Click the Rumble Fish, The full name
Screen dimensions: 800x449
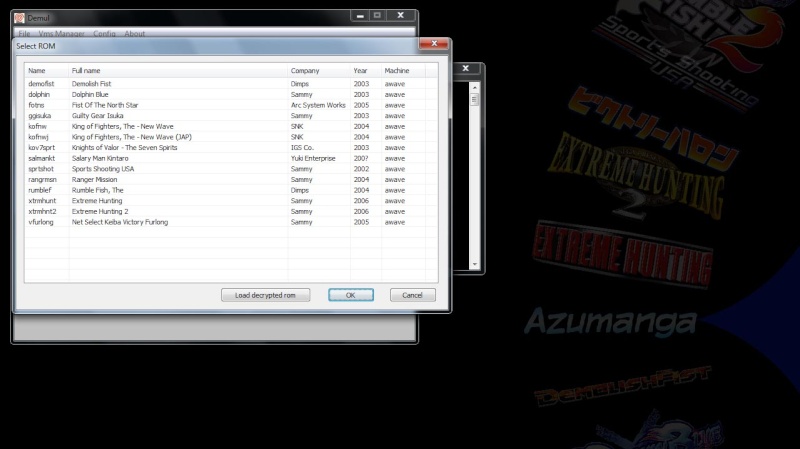click(x=97, y=190)
